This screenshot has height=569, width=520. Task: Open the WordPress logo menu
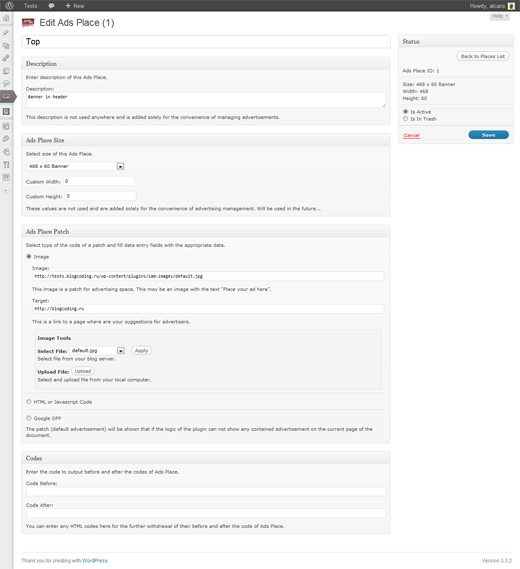(x=9, y=5)
